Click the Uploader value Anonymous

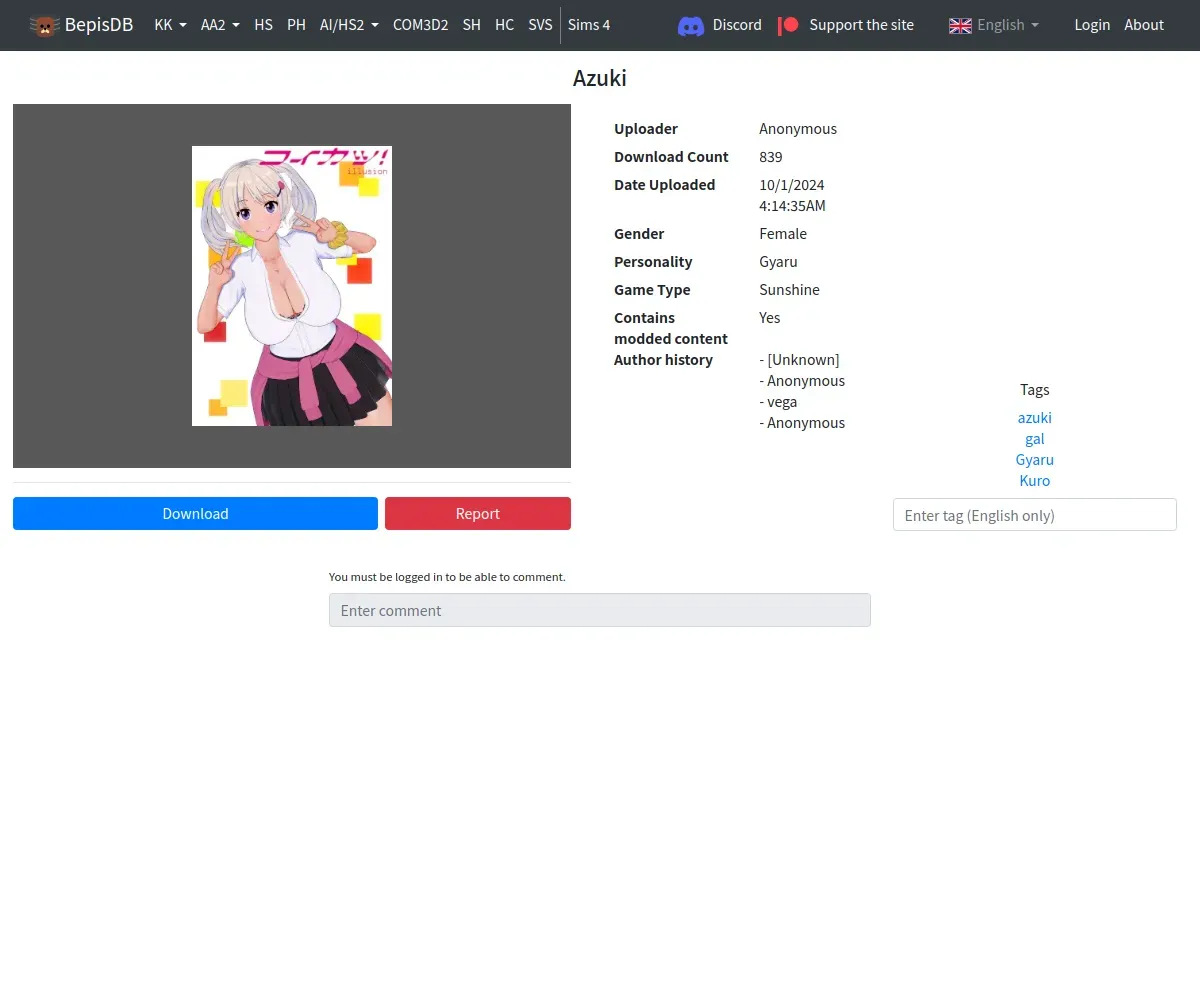tap(798, 129)
